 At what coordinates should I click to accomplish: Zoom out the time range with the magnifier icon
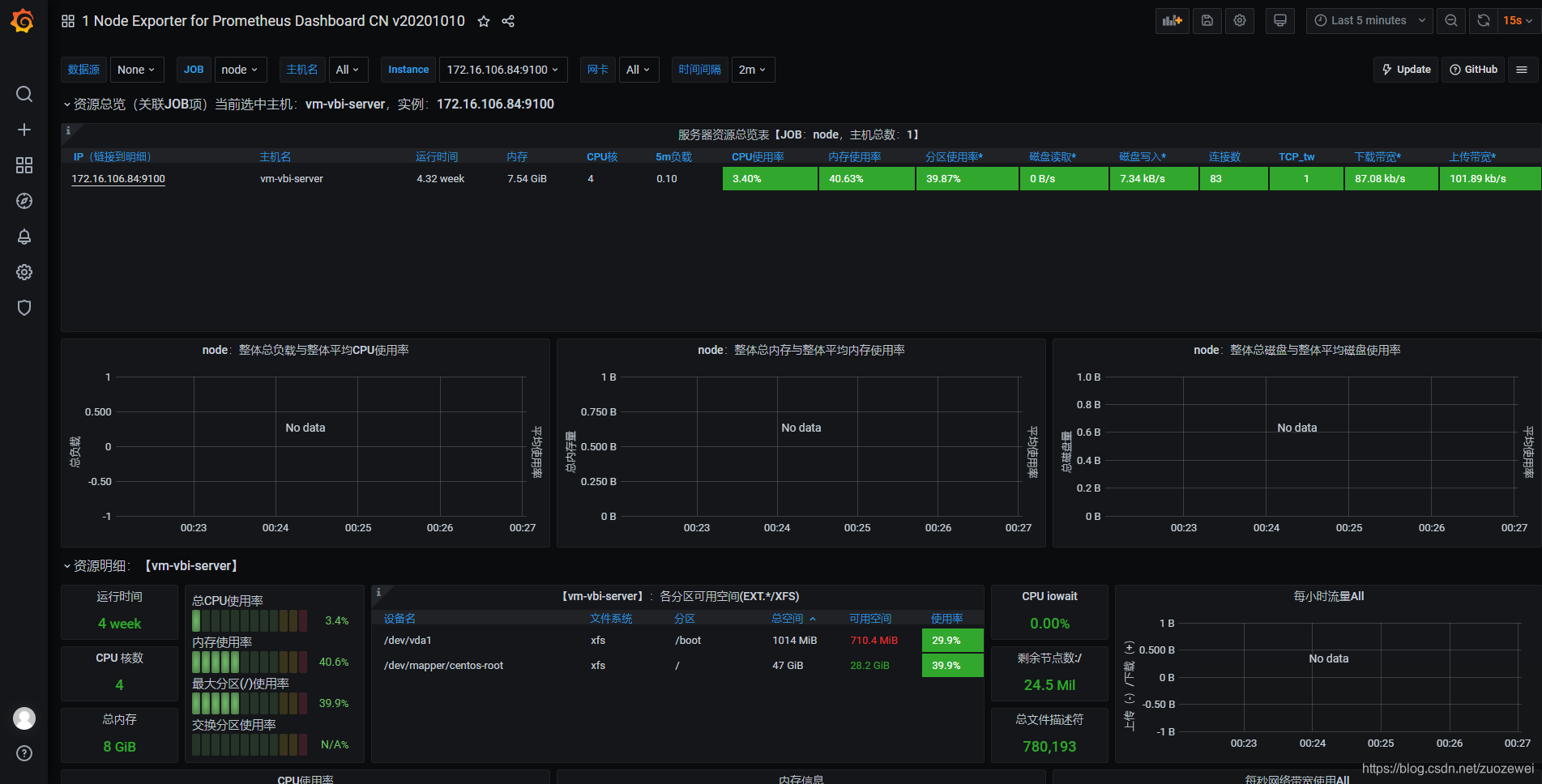click(1450, 20)
